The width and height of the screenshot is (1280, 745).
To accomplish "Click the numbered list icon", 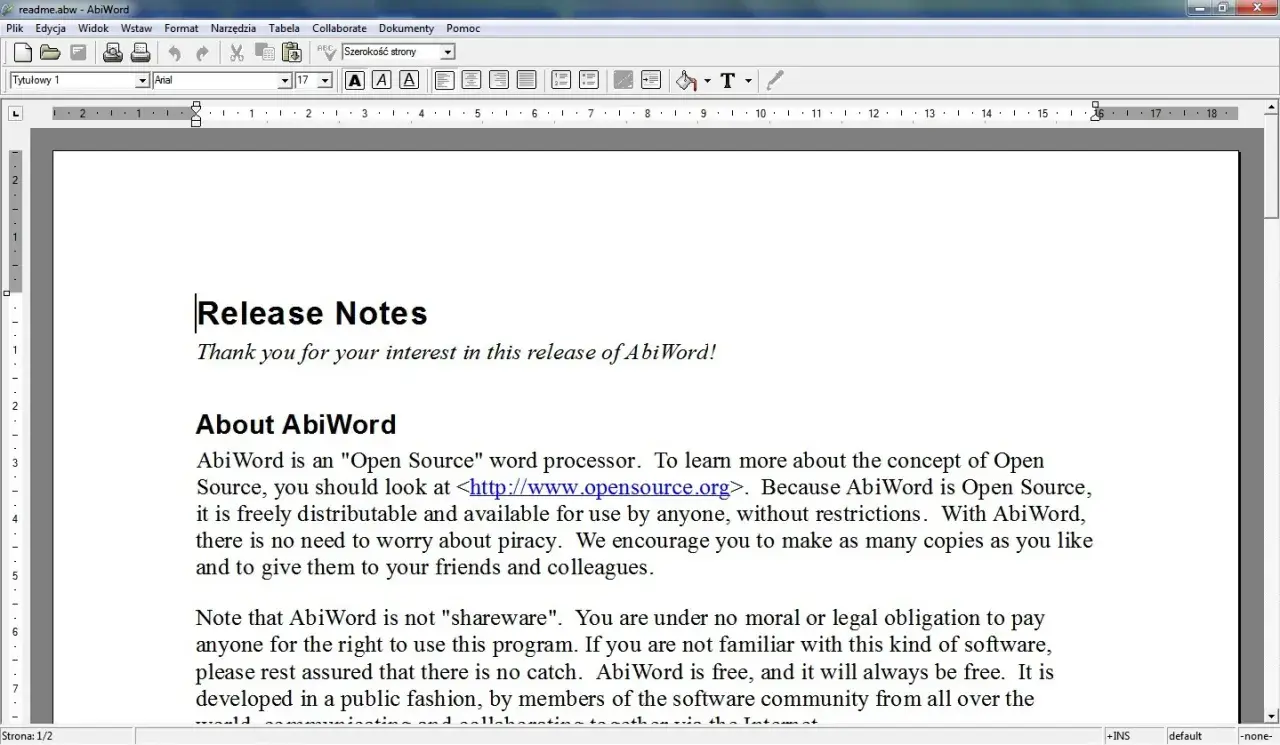I will pyautogui.click(x=562, y=80).
